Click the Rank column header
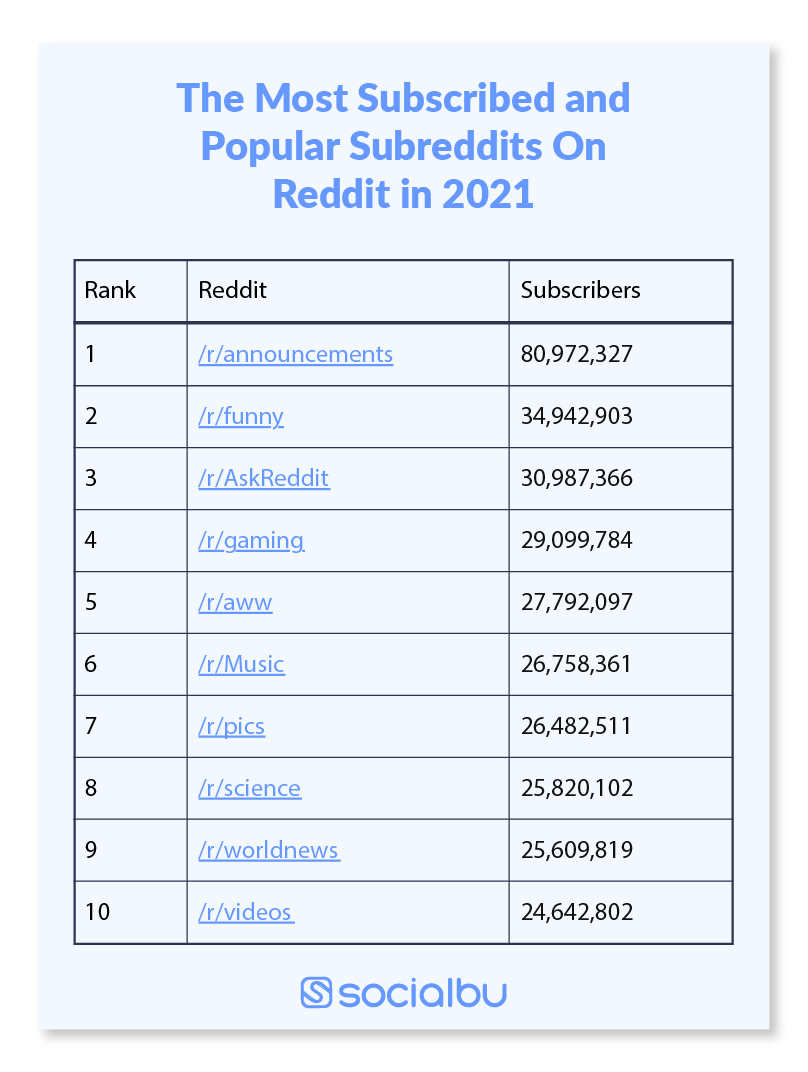This screenshot has height=1072, width=808. pyautogui.click(x=110, y=290)
